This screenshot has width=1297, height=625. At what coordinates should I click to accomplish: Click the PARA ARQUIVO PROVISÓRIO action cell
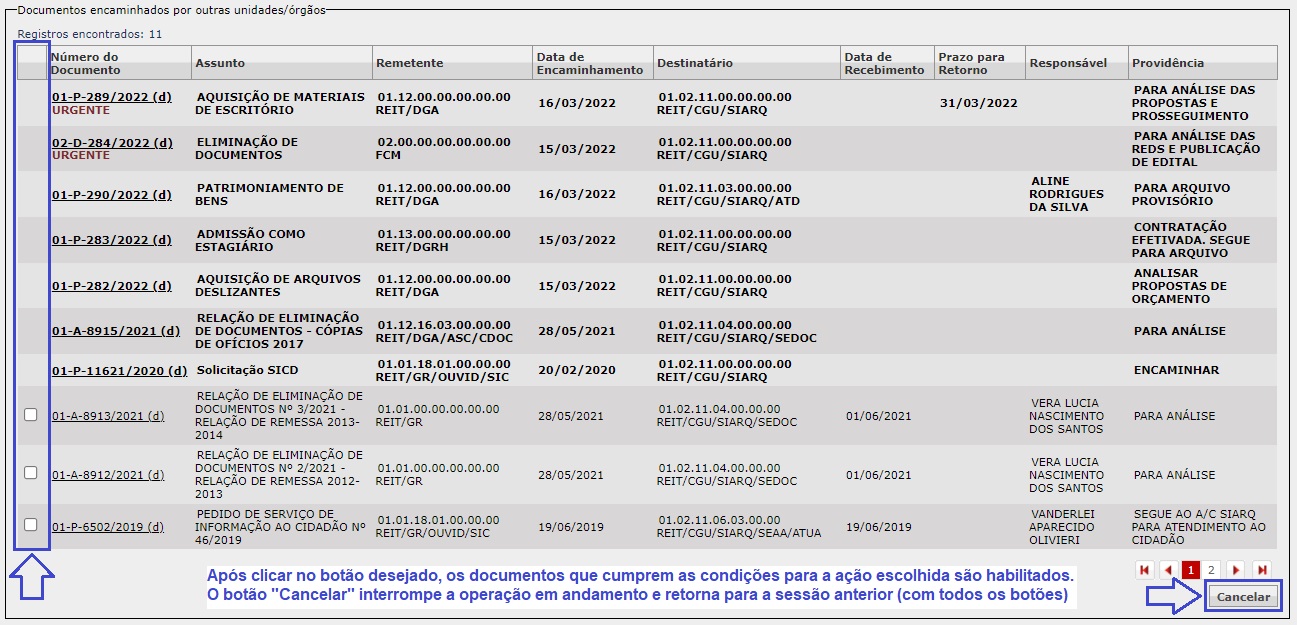tap(1182, 194)
